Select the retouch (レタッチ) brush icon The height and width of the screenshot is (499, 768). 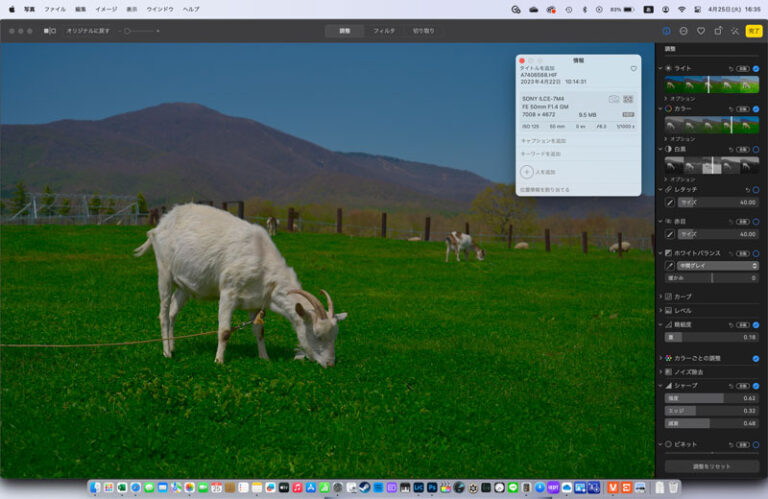[670, 204]
